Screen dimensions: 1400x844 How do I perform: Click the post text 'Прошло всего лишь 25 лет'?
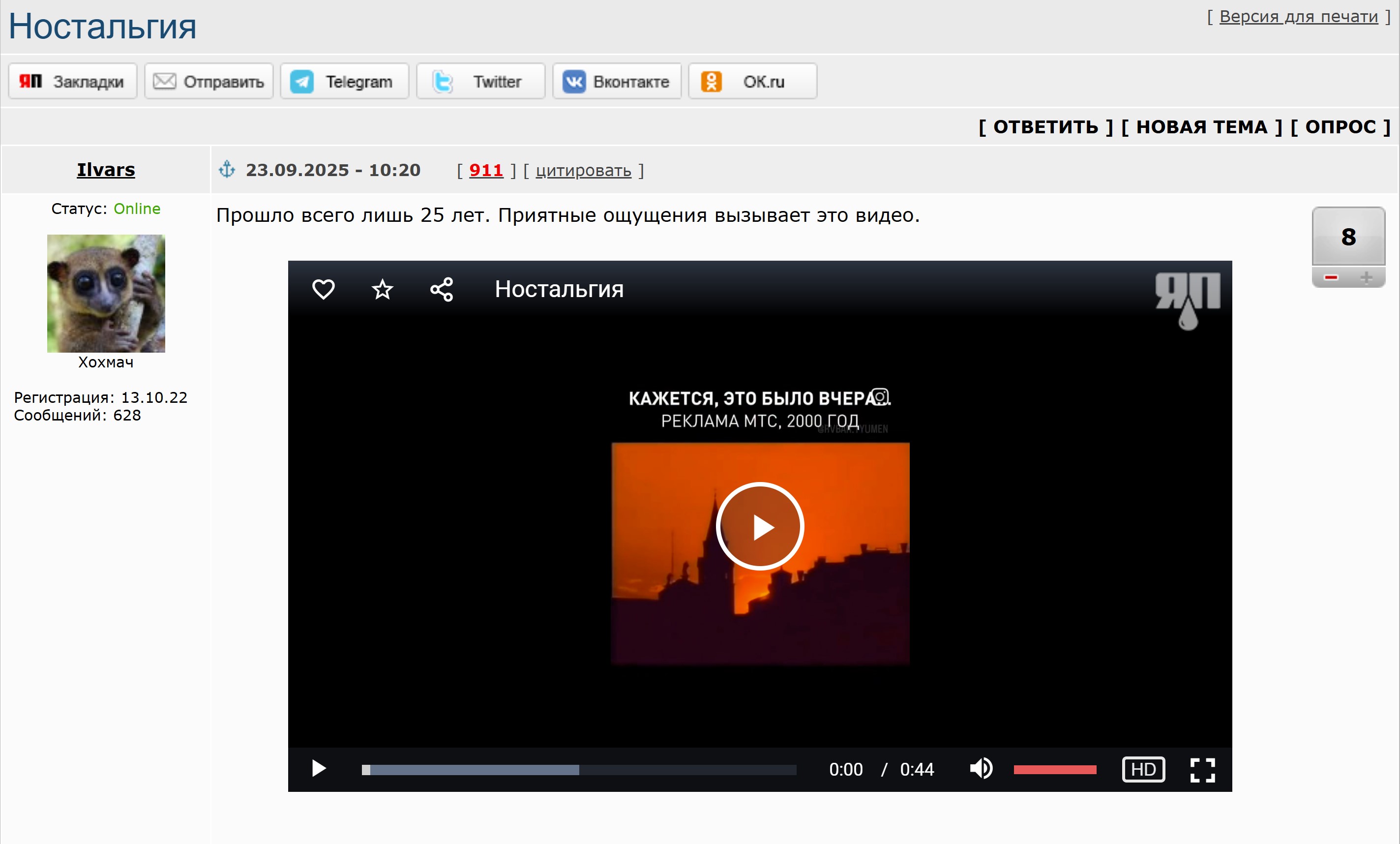(x=351, y=215)
